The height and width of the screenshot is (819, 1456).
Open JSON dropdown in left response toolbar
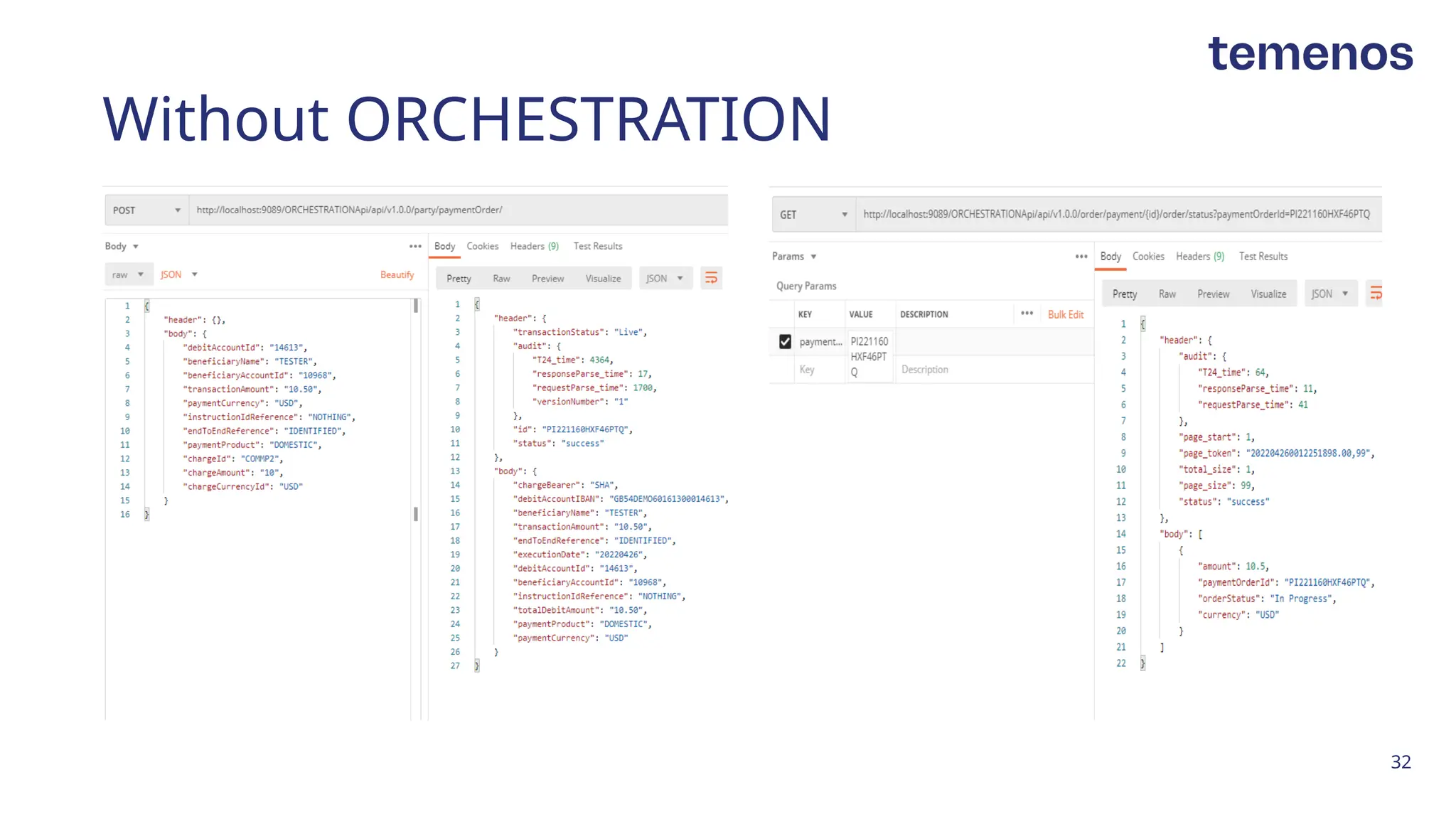[665, 278]
